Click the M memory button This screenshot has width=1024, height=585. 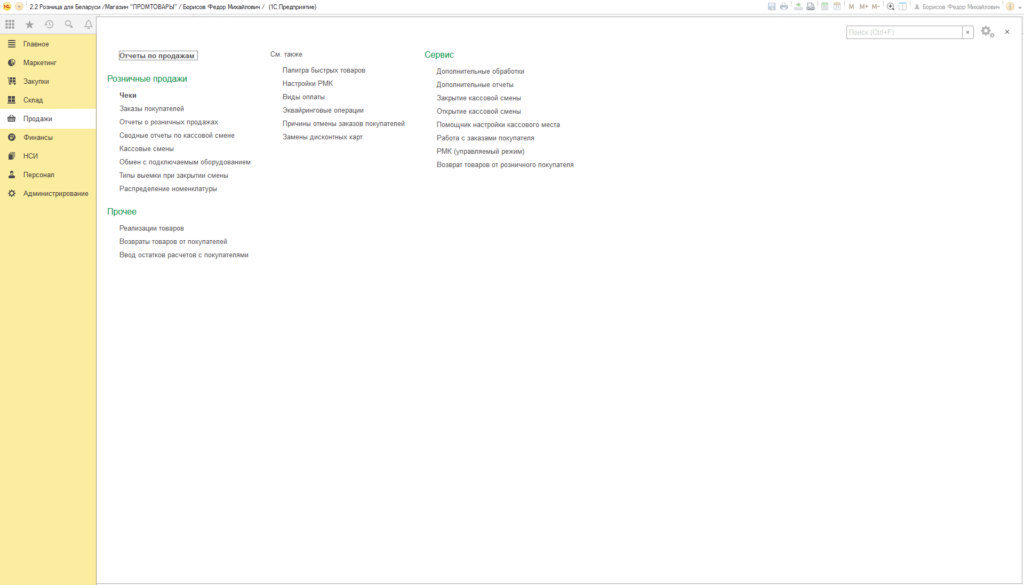(851, 7)
